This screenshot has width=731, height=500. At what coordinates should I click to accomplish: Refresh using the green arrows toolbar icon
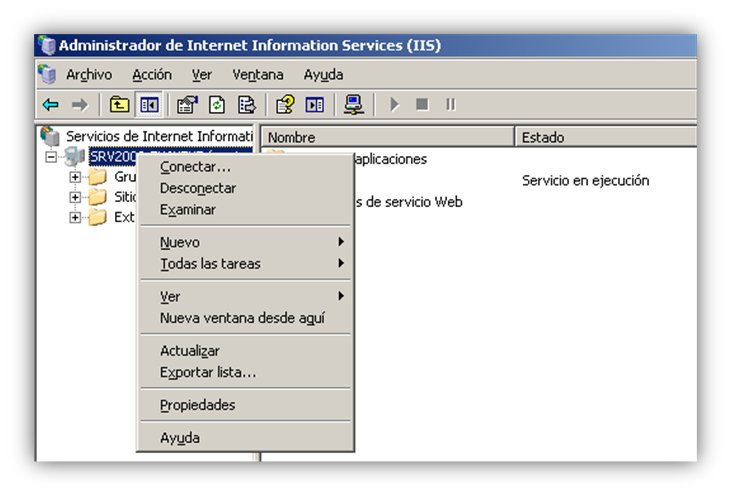(217, 105)
